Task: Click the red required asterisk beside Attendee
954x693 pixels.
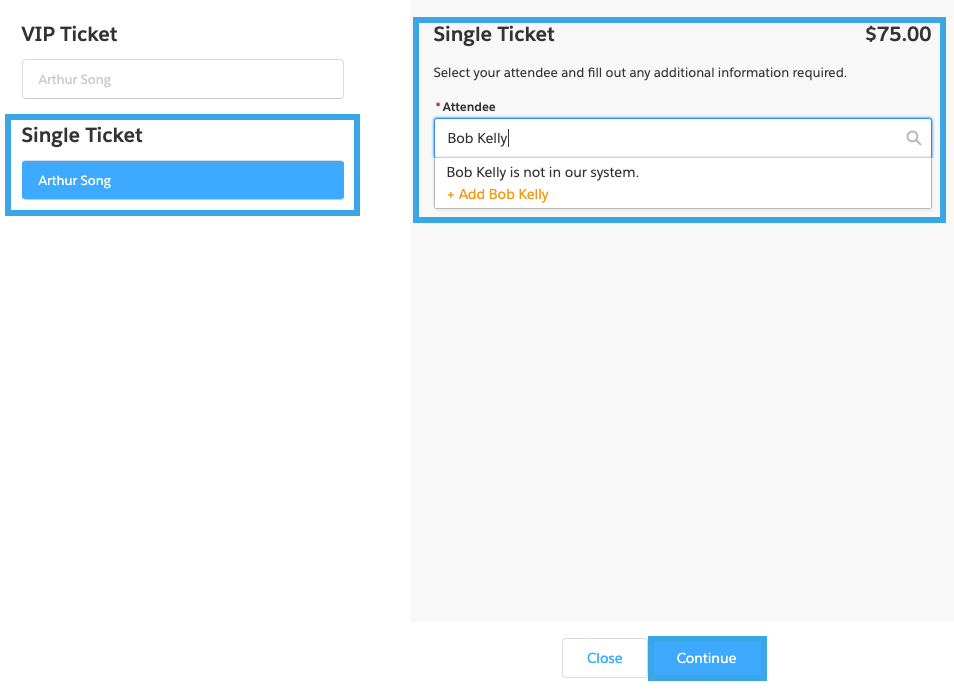Action: (437, 103)
